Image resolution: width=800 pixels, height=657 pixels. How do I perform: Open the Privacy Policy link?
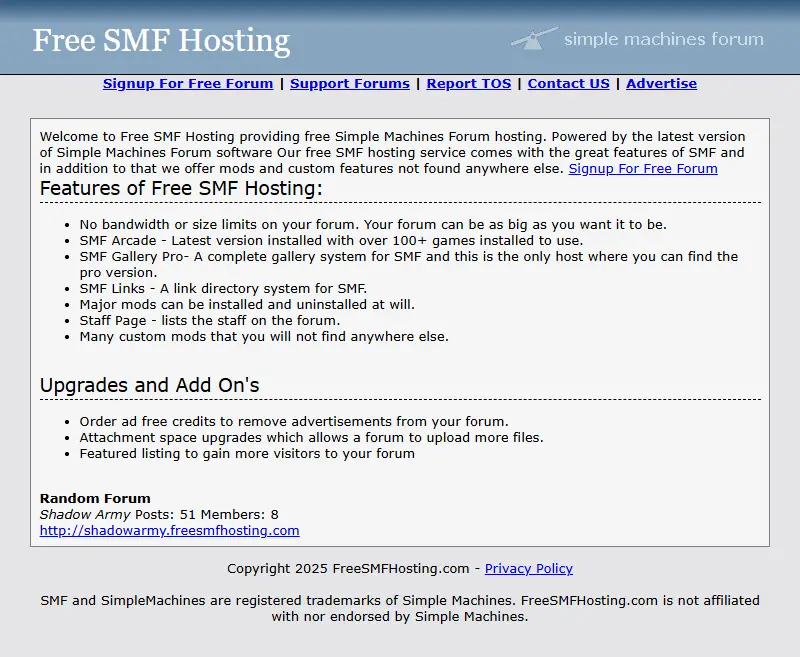coord(529,568)
